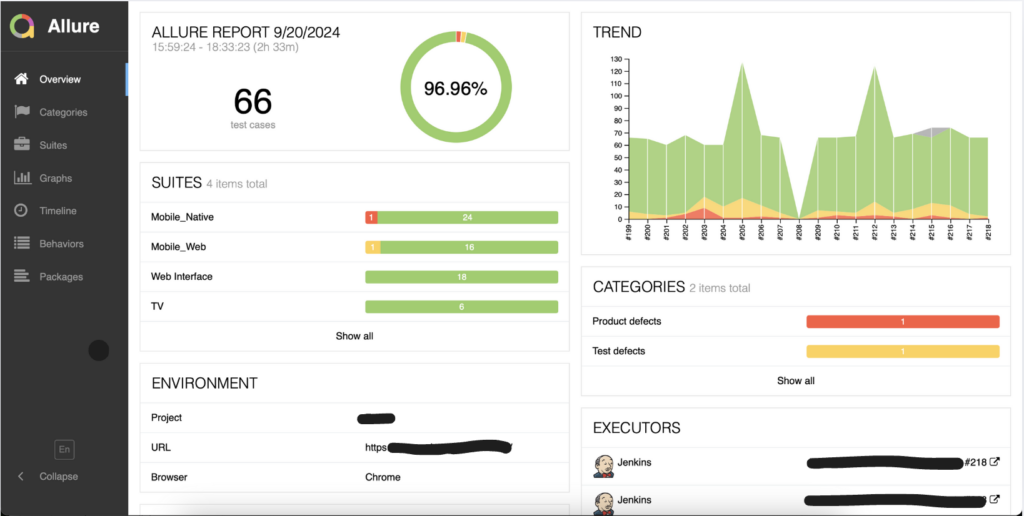
Task: Open the Suites menu item
Action: pos(53,145)
